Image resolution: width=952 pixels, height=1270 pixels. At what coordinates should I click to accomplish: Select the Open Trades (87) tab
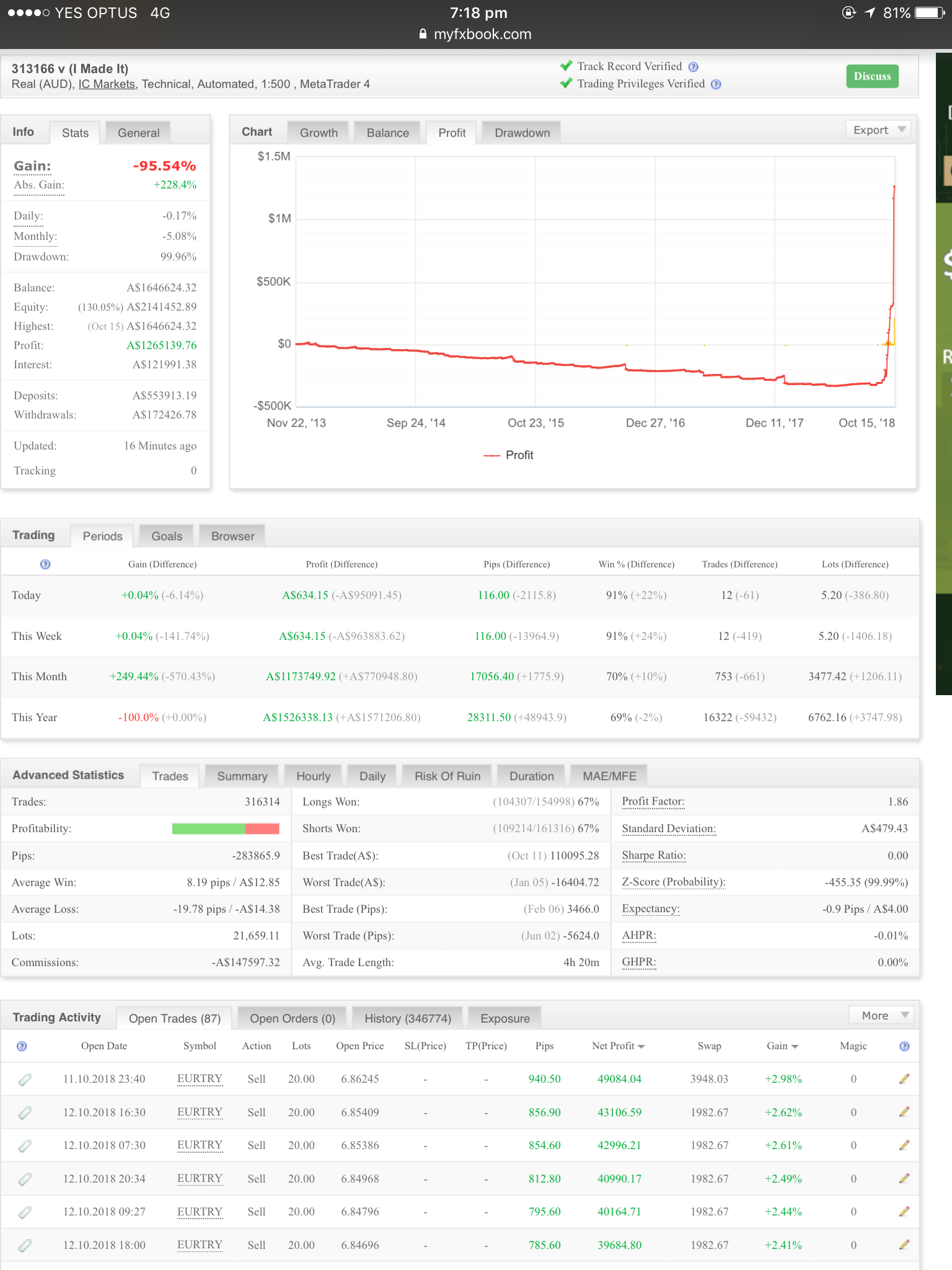174,1018
